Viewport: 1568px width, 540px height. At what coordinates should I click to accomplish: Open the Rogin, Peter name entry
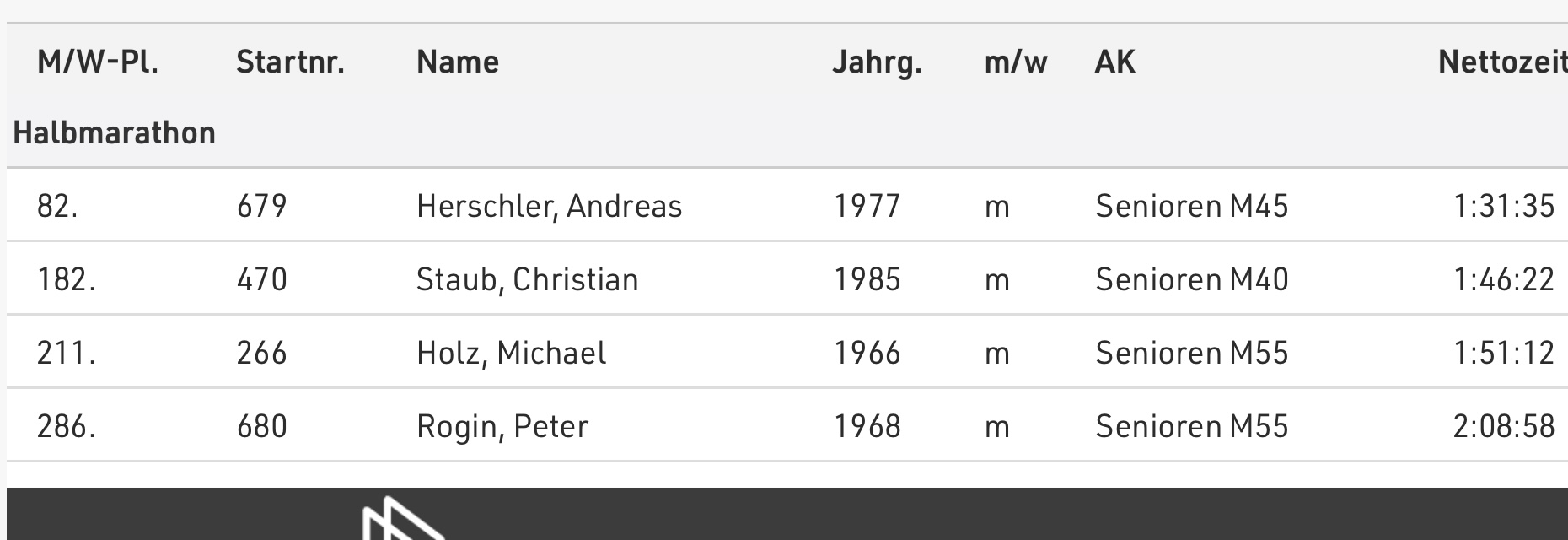pos(502,427)
